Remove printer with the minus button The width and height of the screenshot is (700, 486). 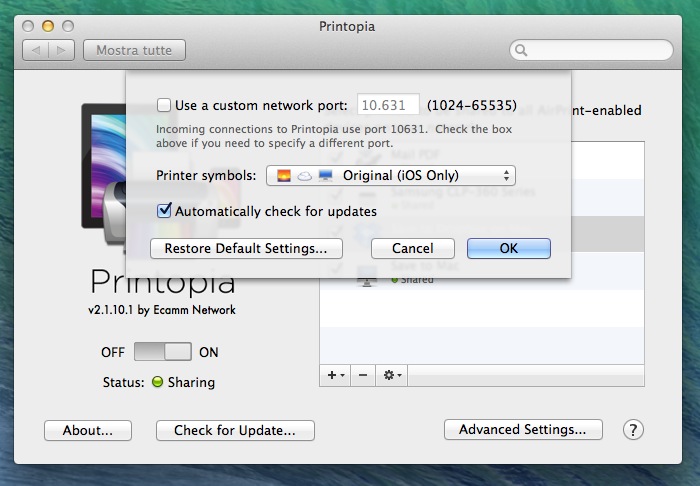(x=363, y=375)
